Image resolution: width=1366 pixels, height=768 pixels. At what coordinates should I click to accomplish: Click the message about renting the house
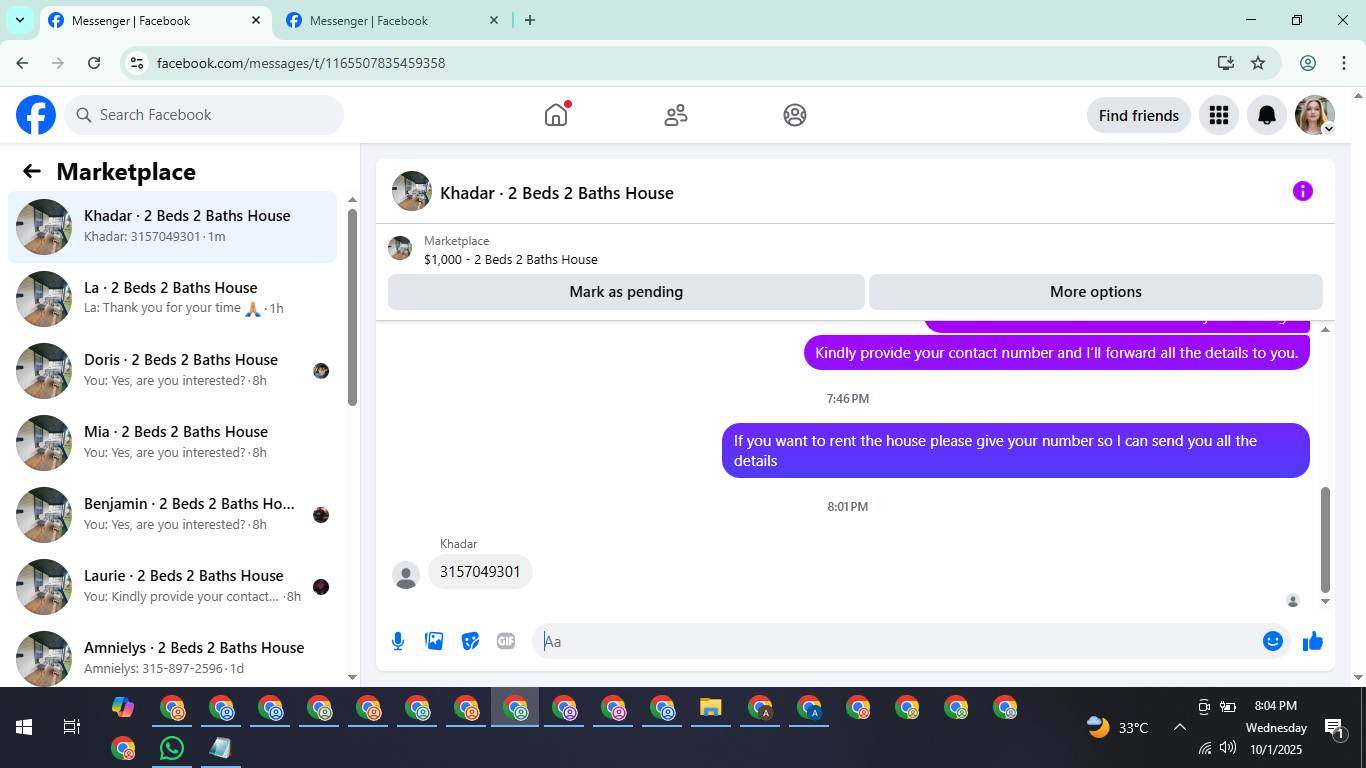1015,451
